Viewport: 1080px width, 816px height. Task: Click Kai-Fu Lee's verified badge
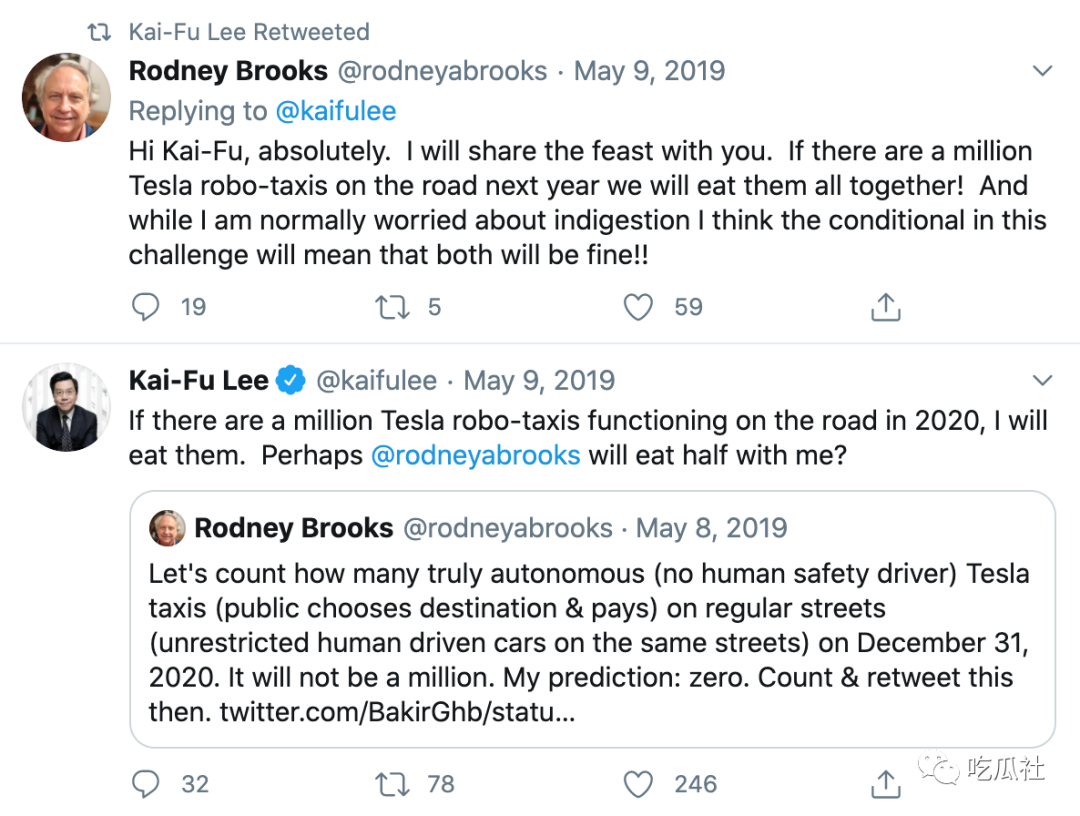click(x=291, y=380)
